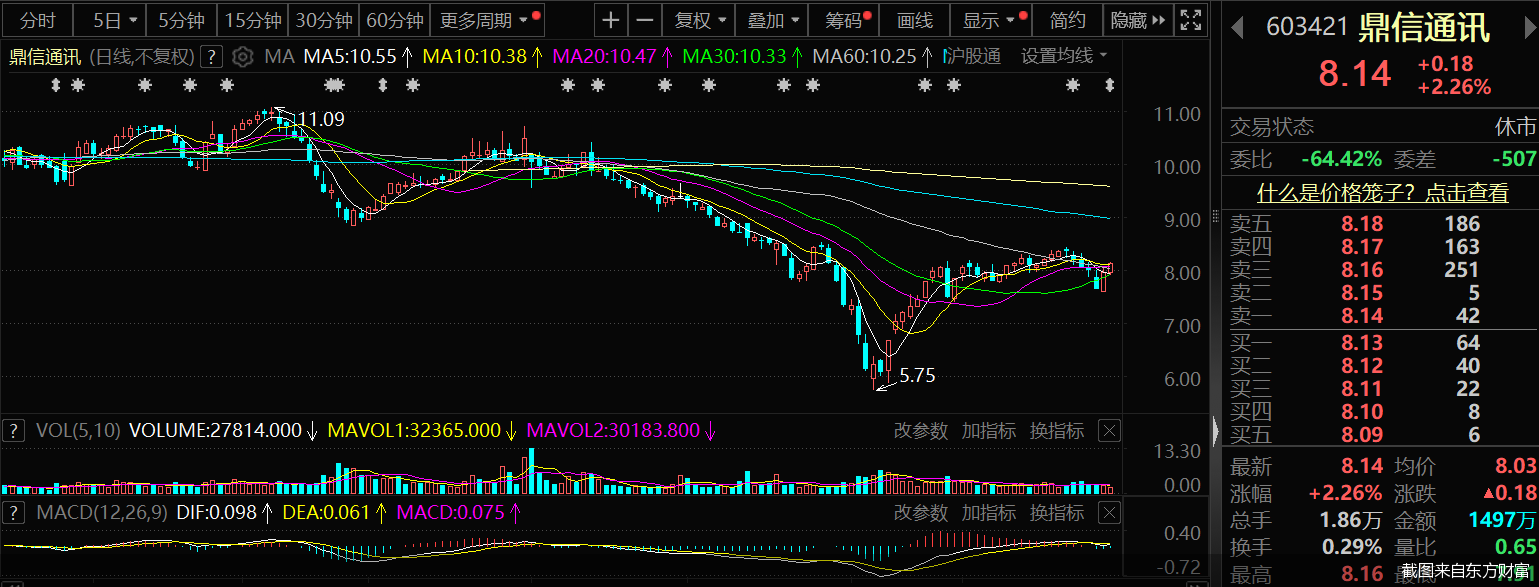Viewport: 1539px width, 587px height.
Task: Go to previous stock using left arrow
Action: click(1237, 27)
